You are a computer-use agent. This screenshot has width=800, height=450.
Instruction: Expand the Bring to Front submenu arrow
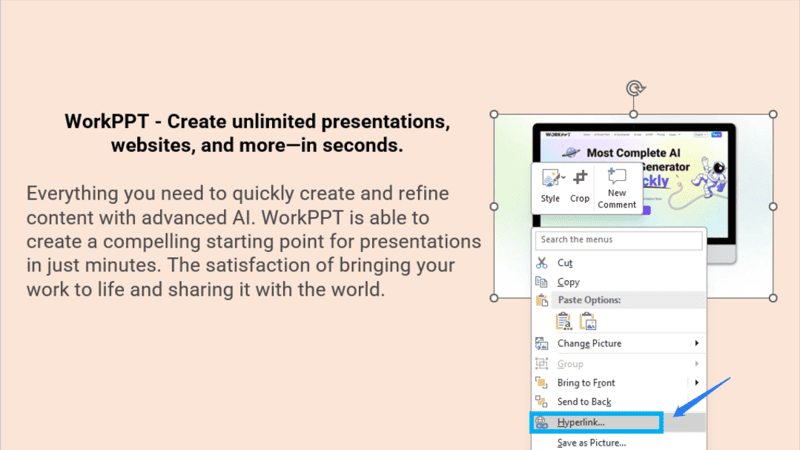[696, 382]
